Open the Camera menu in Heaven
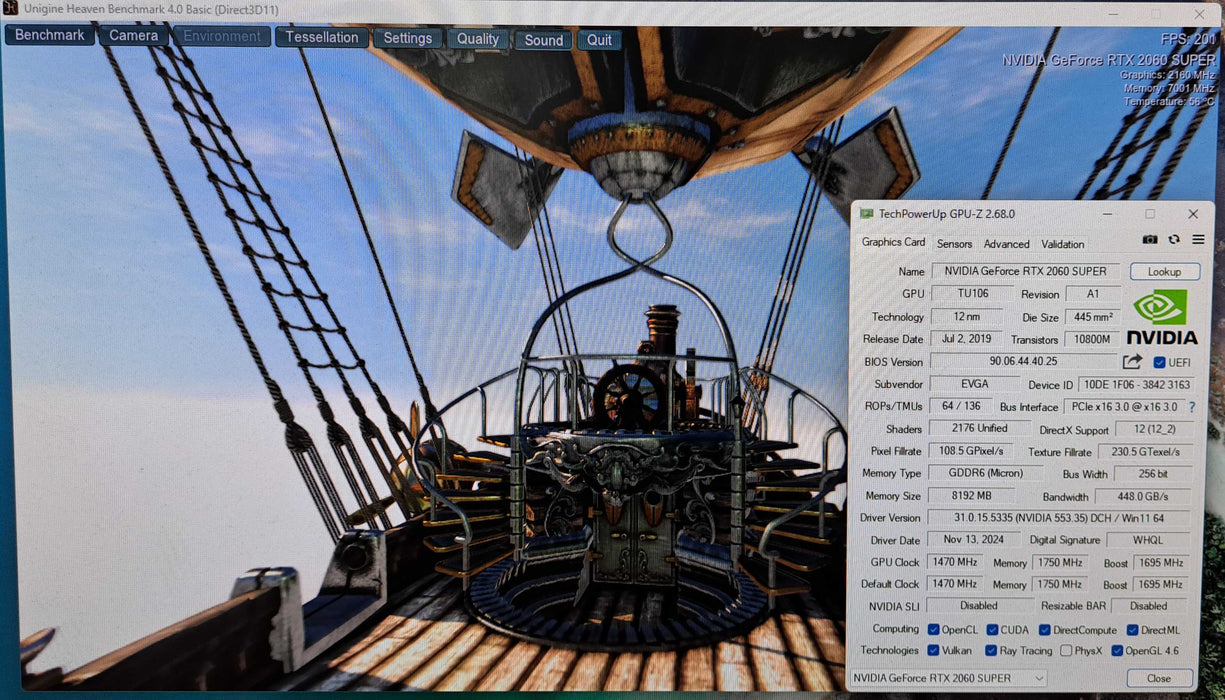 134,36
